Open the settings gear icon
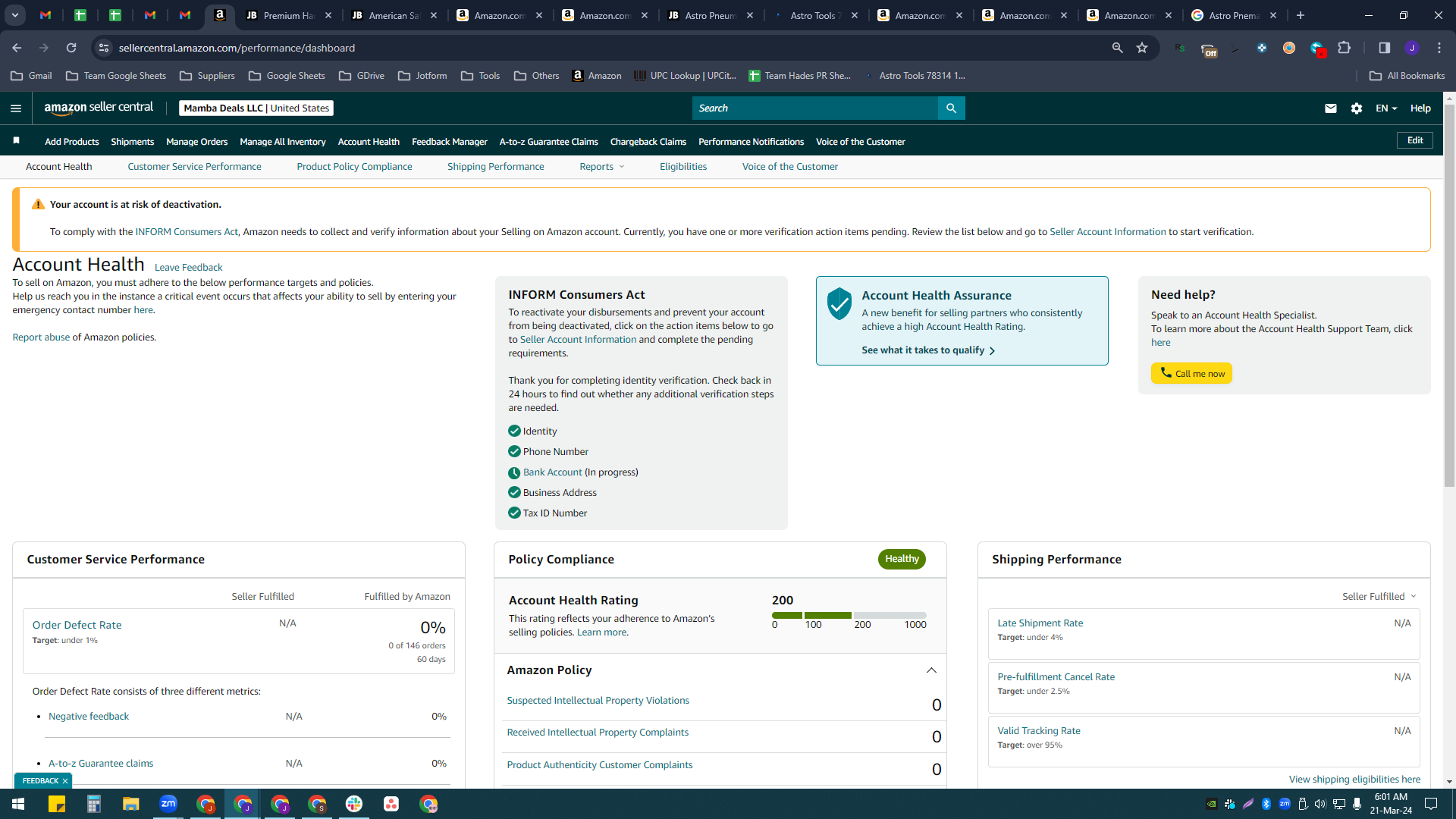This screenshot has height=819, width=1456. coord(1357,108)
